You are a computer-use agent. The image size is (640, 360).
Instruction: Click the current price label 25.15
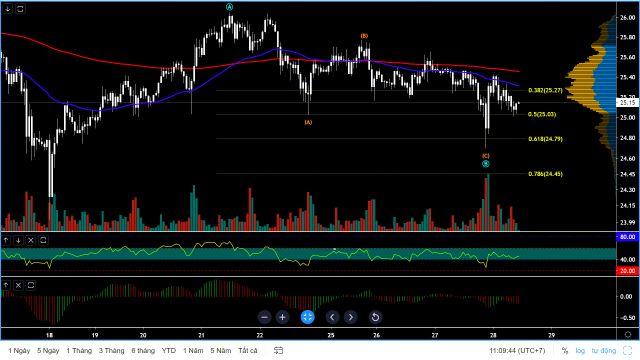pyautogui.click(x=627, y=102)
